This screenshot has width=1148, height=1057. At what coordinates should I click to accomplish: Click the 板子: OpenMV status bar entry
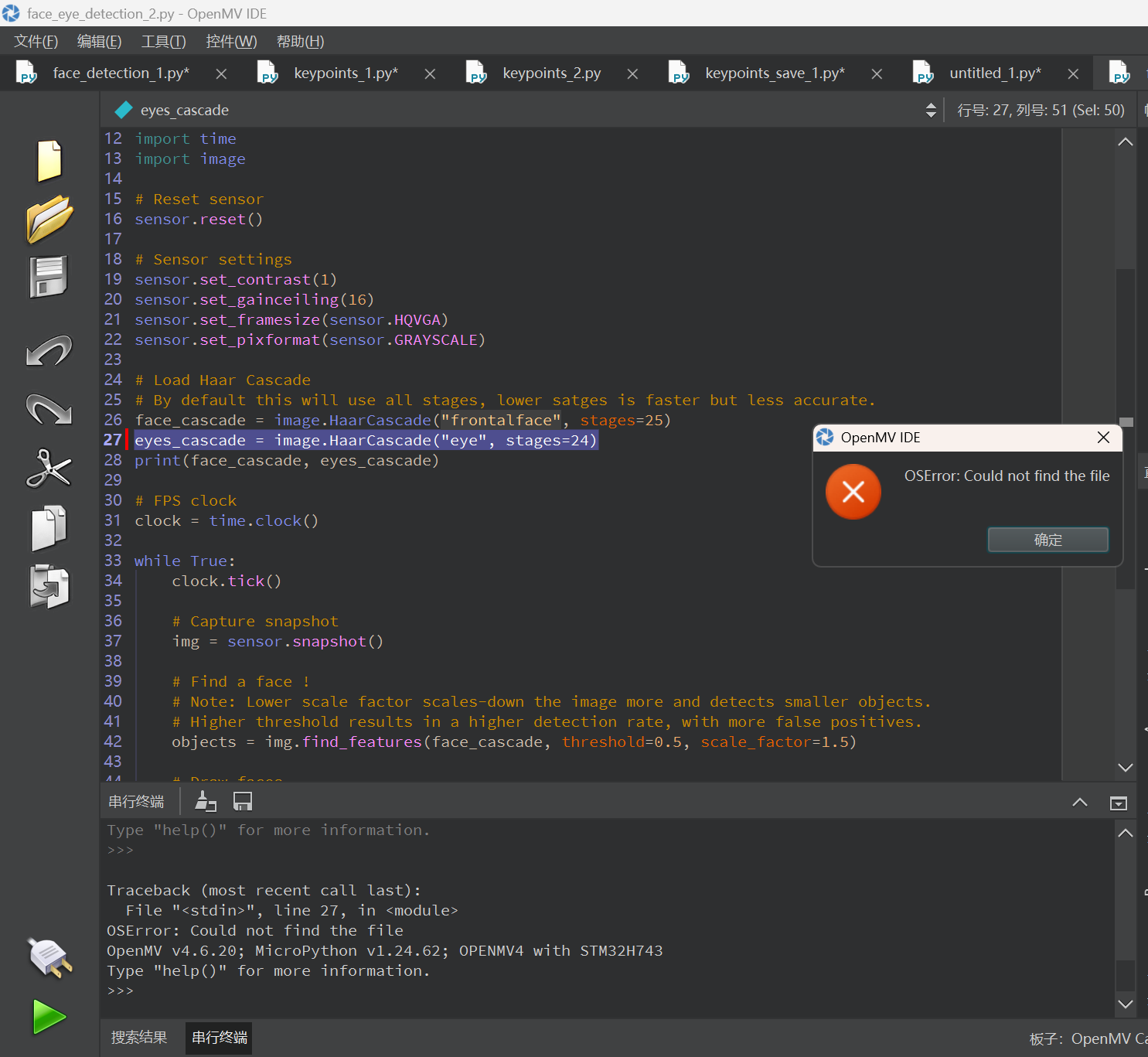click(1088, 1038)
